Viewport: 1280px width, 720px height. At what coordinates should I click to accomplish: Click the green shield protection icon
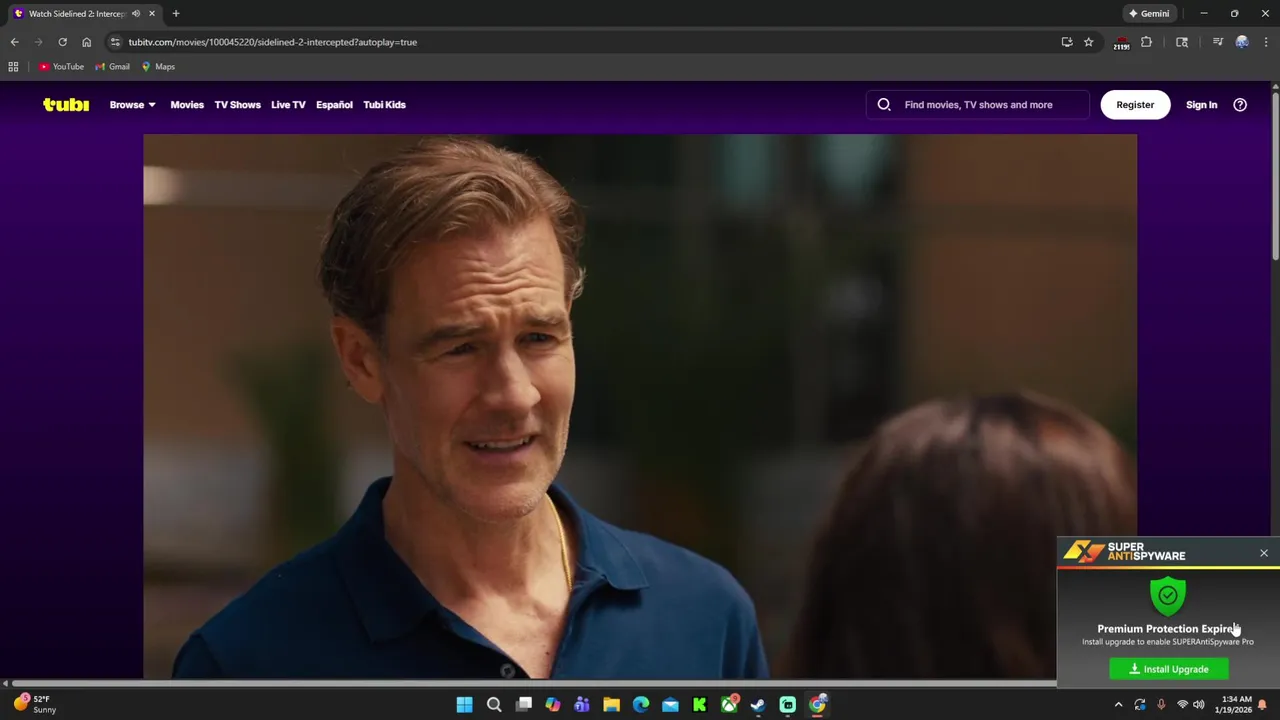[1168, 595]
